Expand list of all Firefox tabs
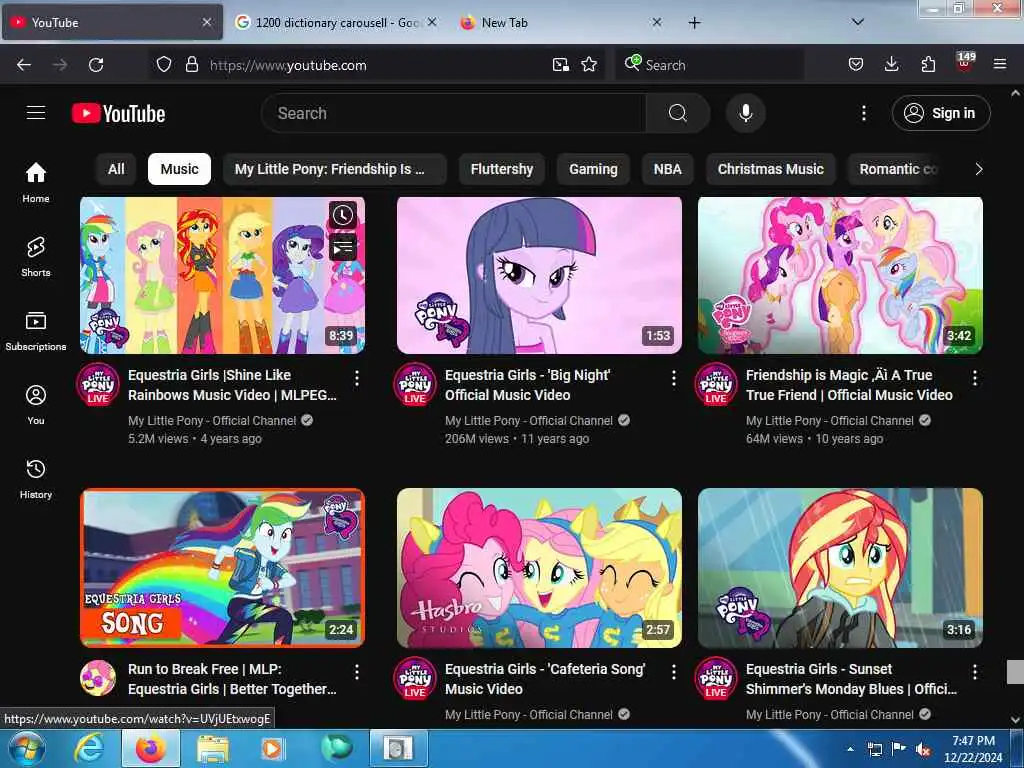This screenshot has width=1024, height=768. click(857, 23)
